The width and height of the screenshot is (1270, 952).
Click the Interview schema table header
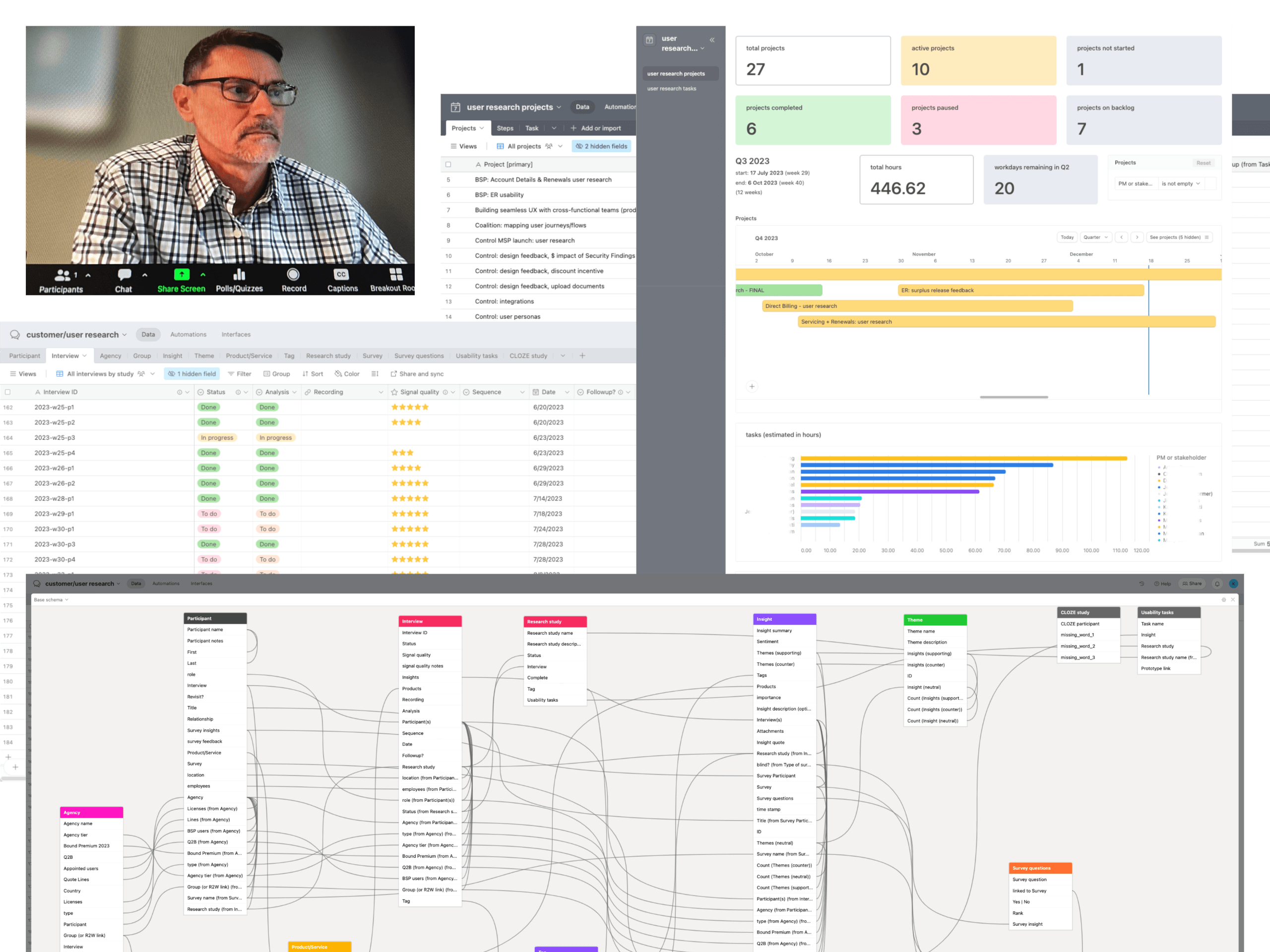(x=430, y=621)
